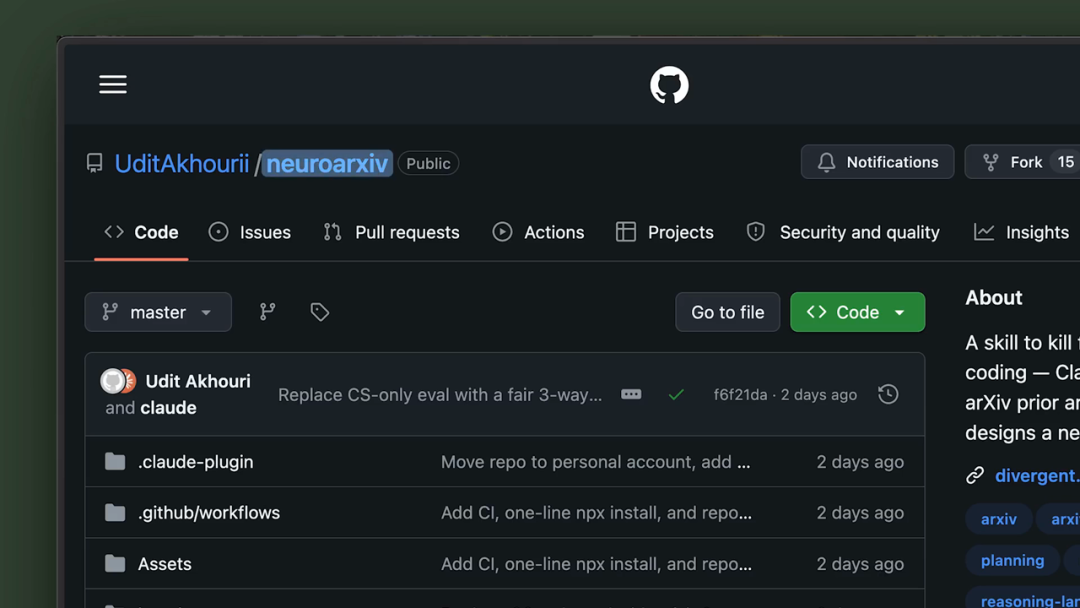
Task: View tags via the tag icon
Action: pos(320,312)
